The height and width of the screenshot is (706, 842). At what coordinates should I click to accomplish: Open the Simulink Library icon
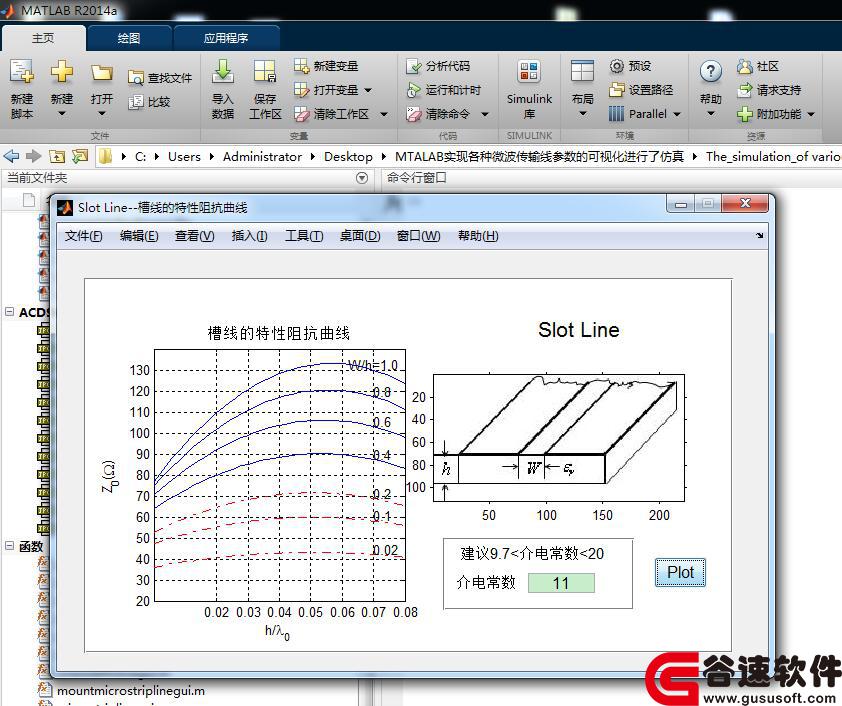529,71
